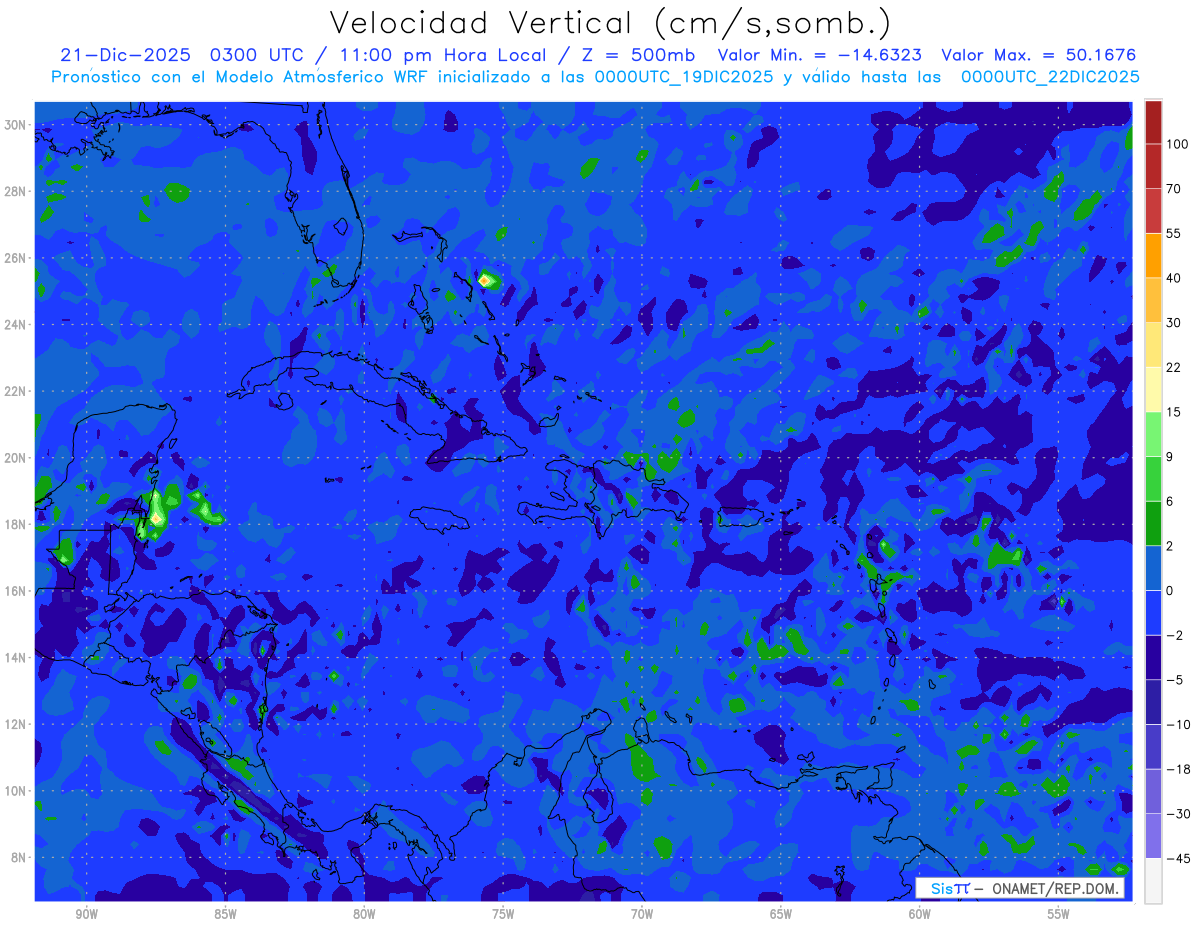
Task: Click the latitude label "26N"
Action: point(17,258)
